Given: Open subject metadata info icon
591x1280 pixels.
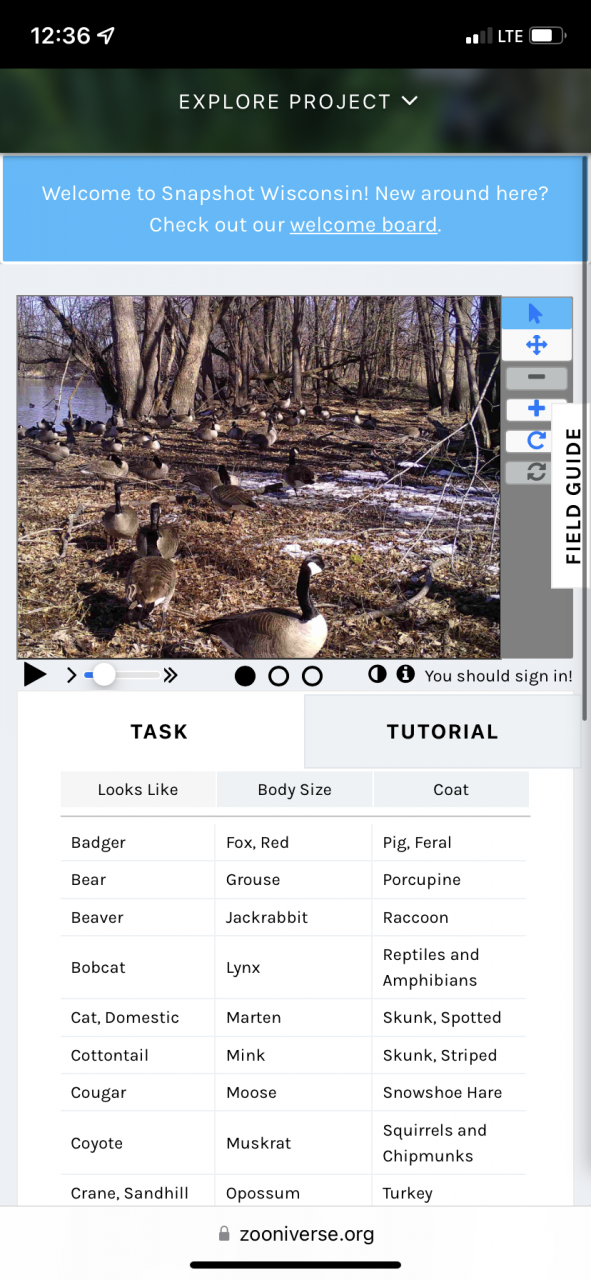Looking at the screenshot, I should 405,675.
